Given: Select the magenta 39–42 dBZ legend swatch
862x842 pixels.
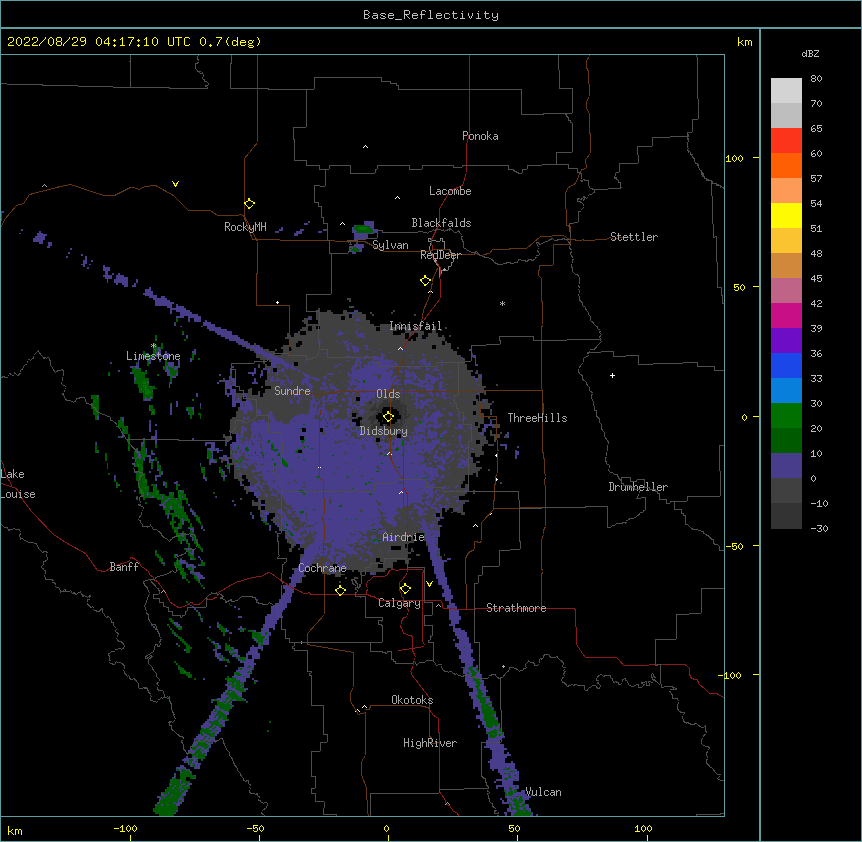Looking at the screenshot, I should click(786, 315).
